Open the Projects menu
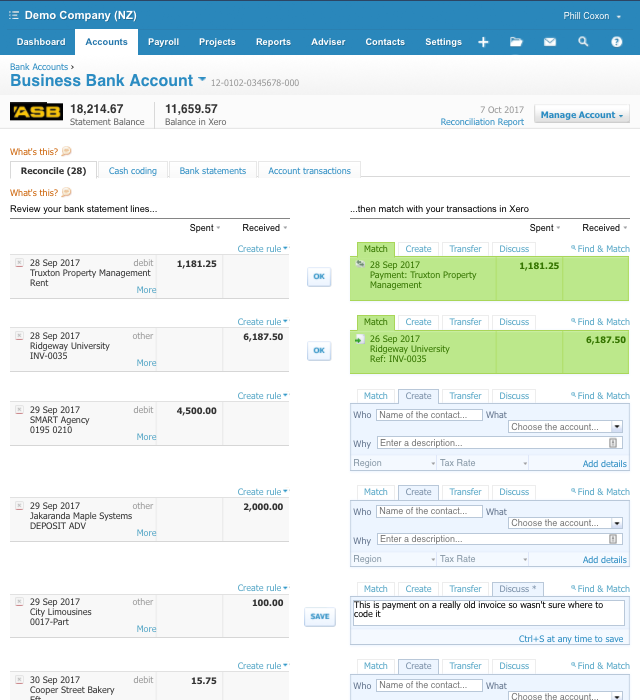Viewport: 640px width, 700px height. pyautogui.click(x=217, y=42)
